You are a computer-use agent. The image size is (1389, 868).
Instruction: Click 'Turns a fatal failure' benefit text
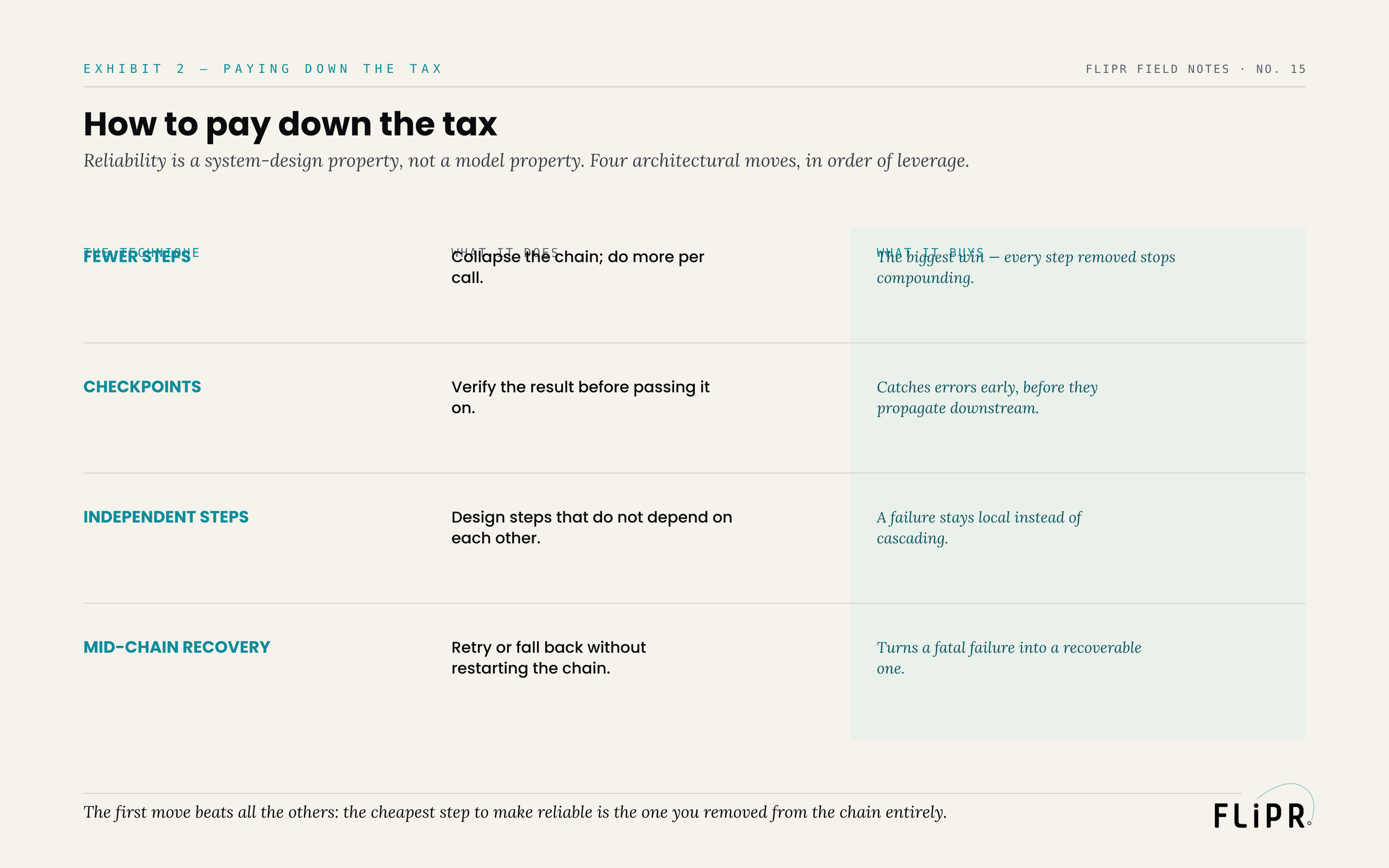click(1008, 658)
